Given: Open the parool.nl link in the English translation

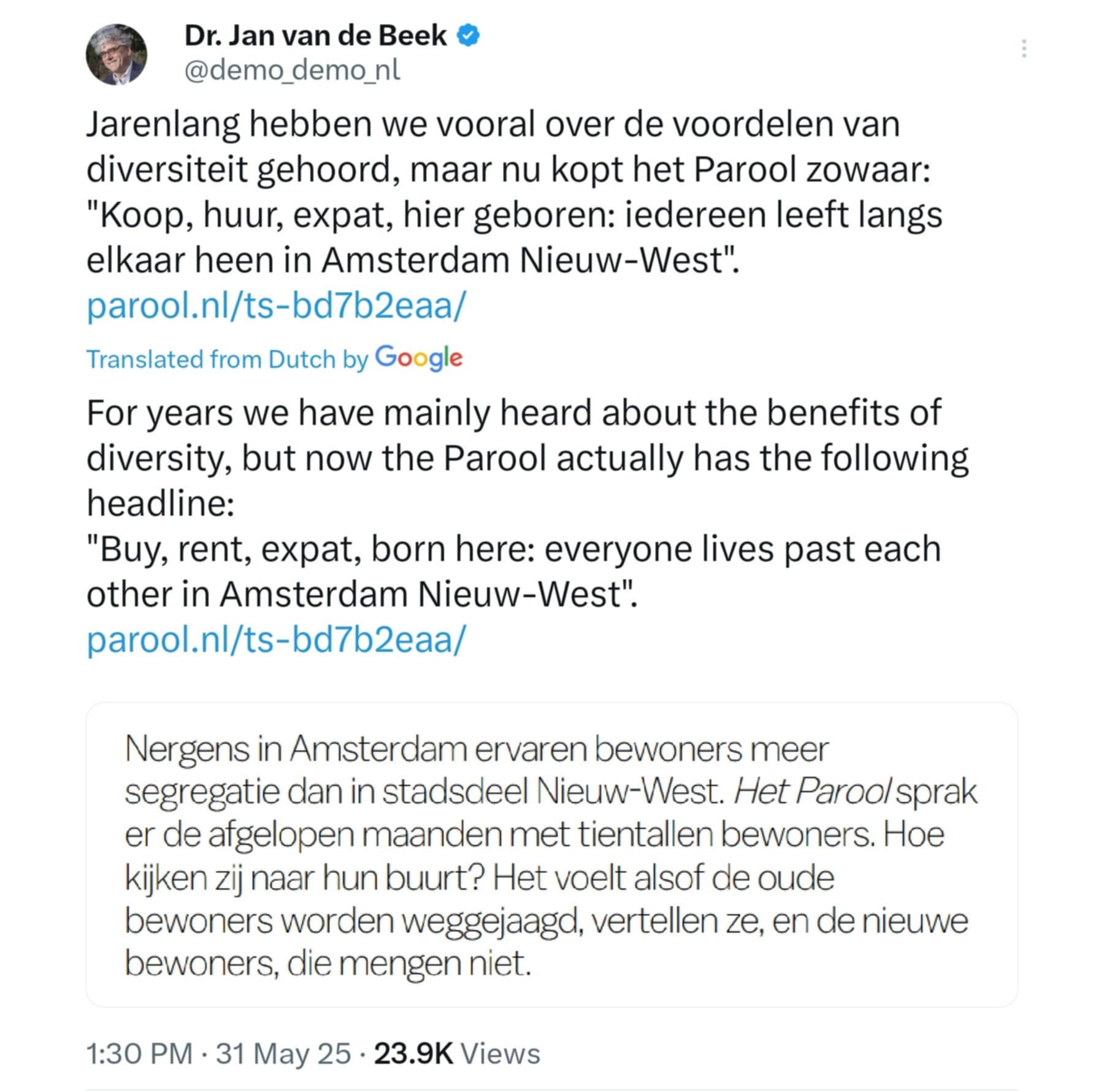Looking at the screenshot, I should pos(276,640).
